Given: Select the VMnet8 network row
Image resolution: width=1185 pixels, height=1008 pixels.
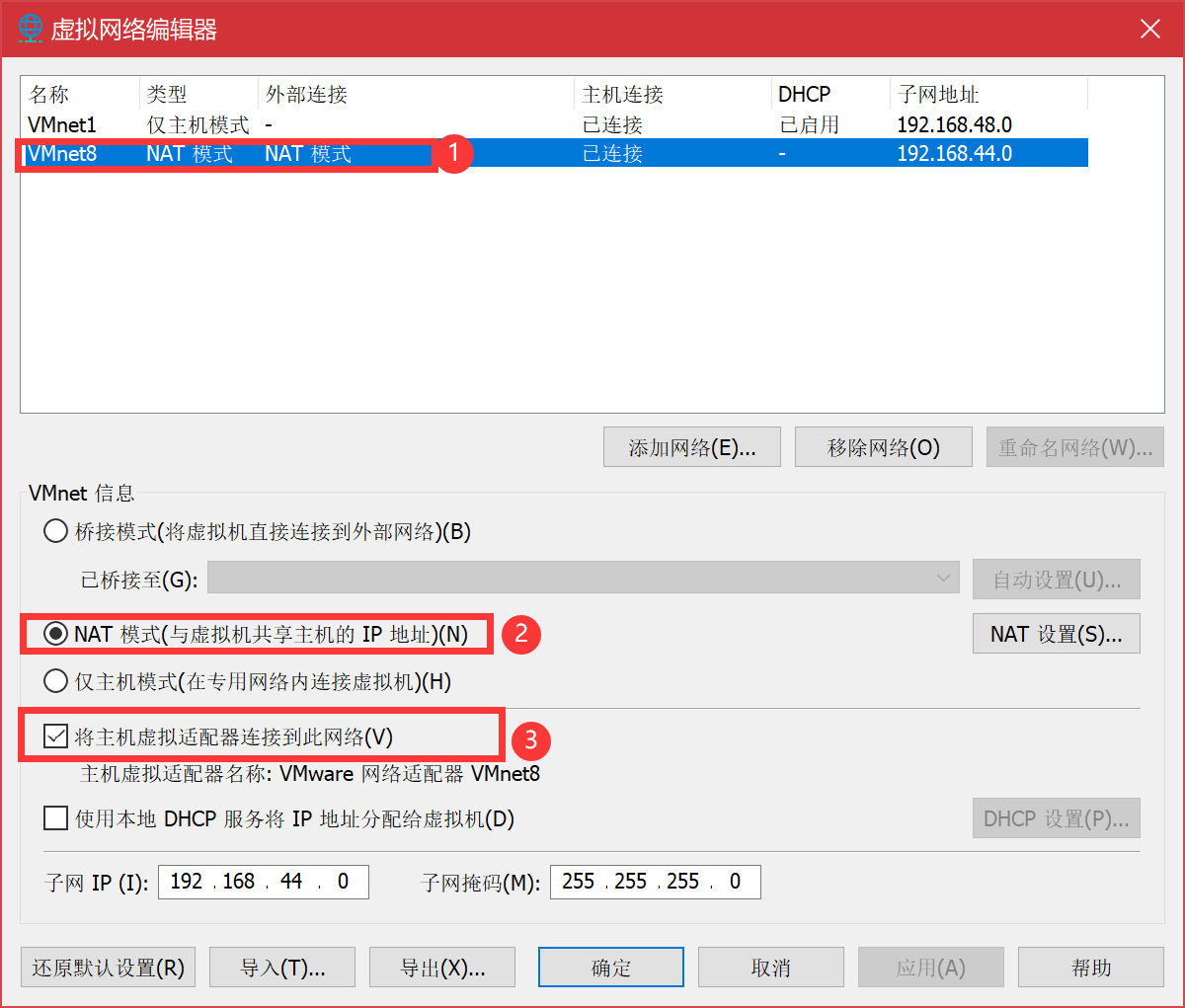Looking at the screenshot, I should [554, 153].
